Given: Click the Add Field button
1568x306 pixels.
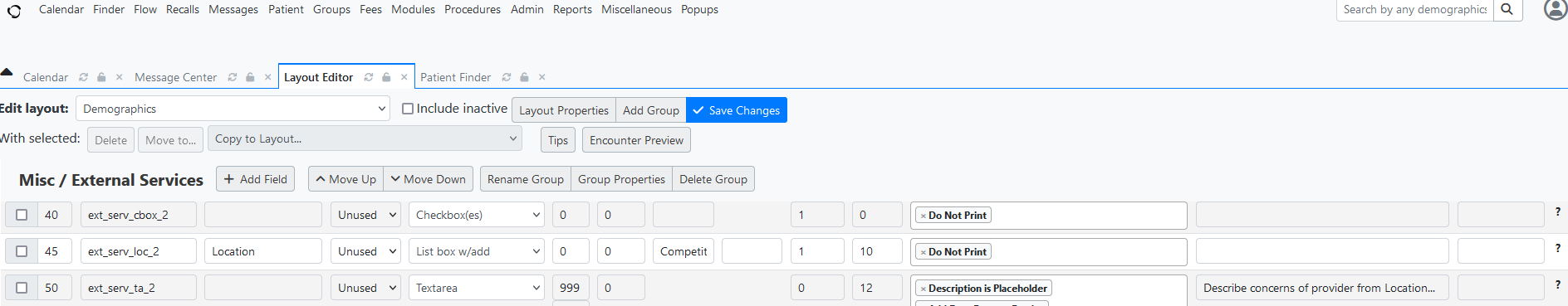Looking at the screenshot, I should pyautogui.click(x=255, y=179).
